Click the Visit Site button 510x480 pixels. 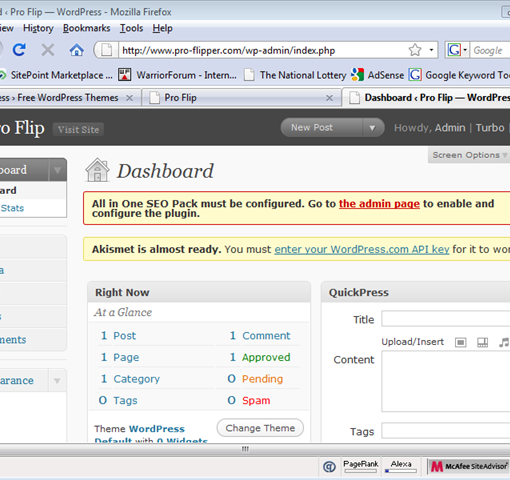point(78,129)
